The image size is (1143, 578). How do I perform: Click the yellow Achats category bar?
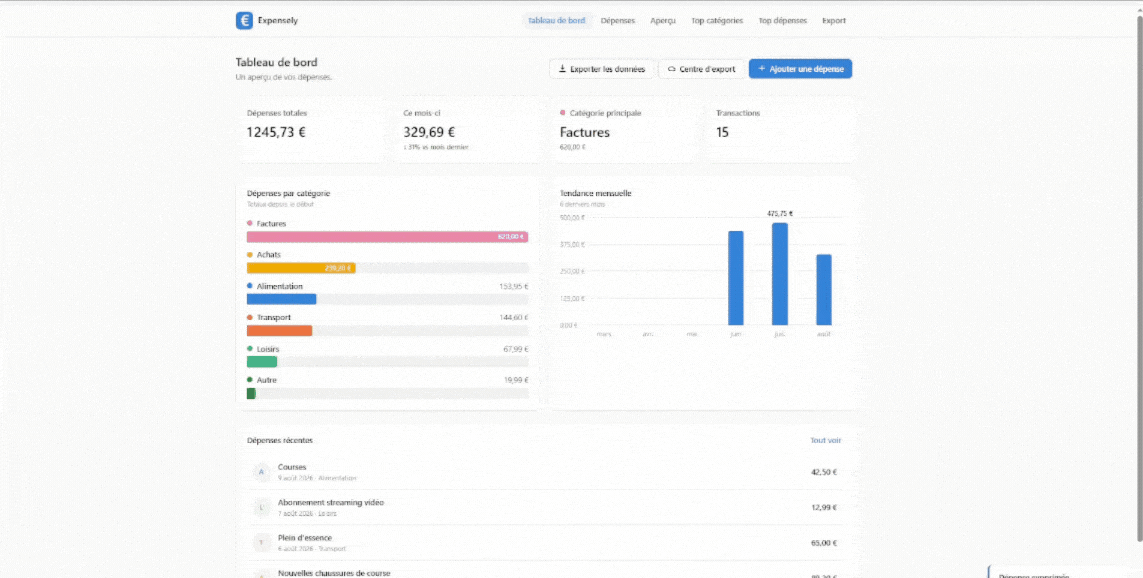301,268
